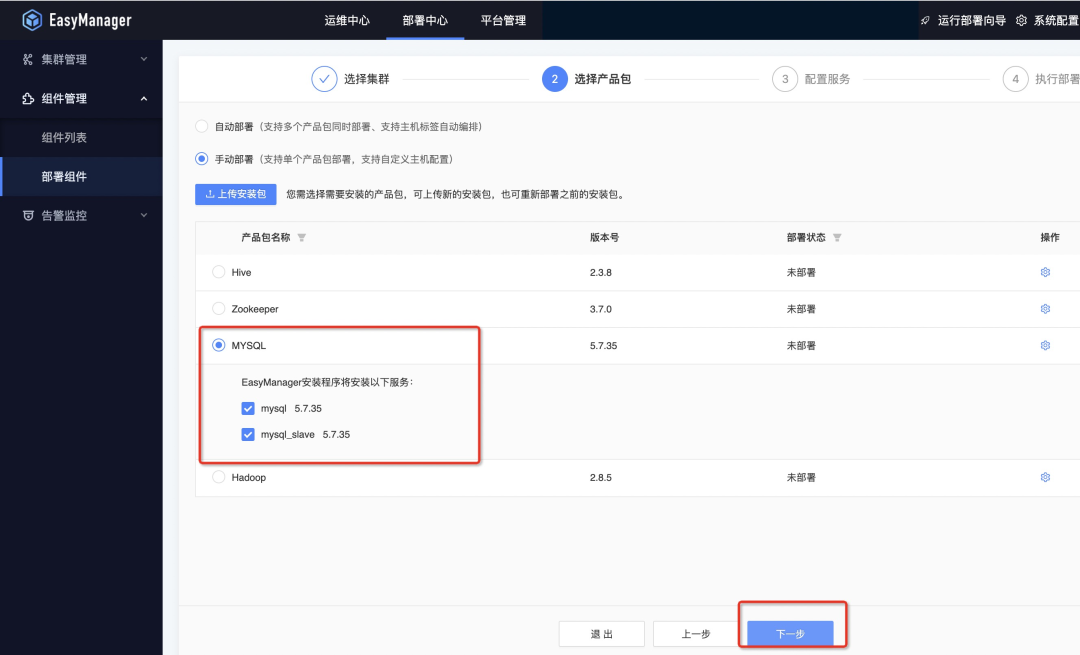
Task: Click the step 4 circle indicator
Action: tap(1015, 79)
